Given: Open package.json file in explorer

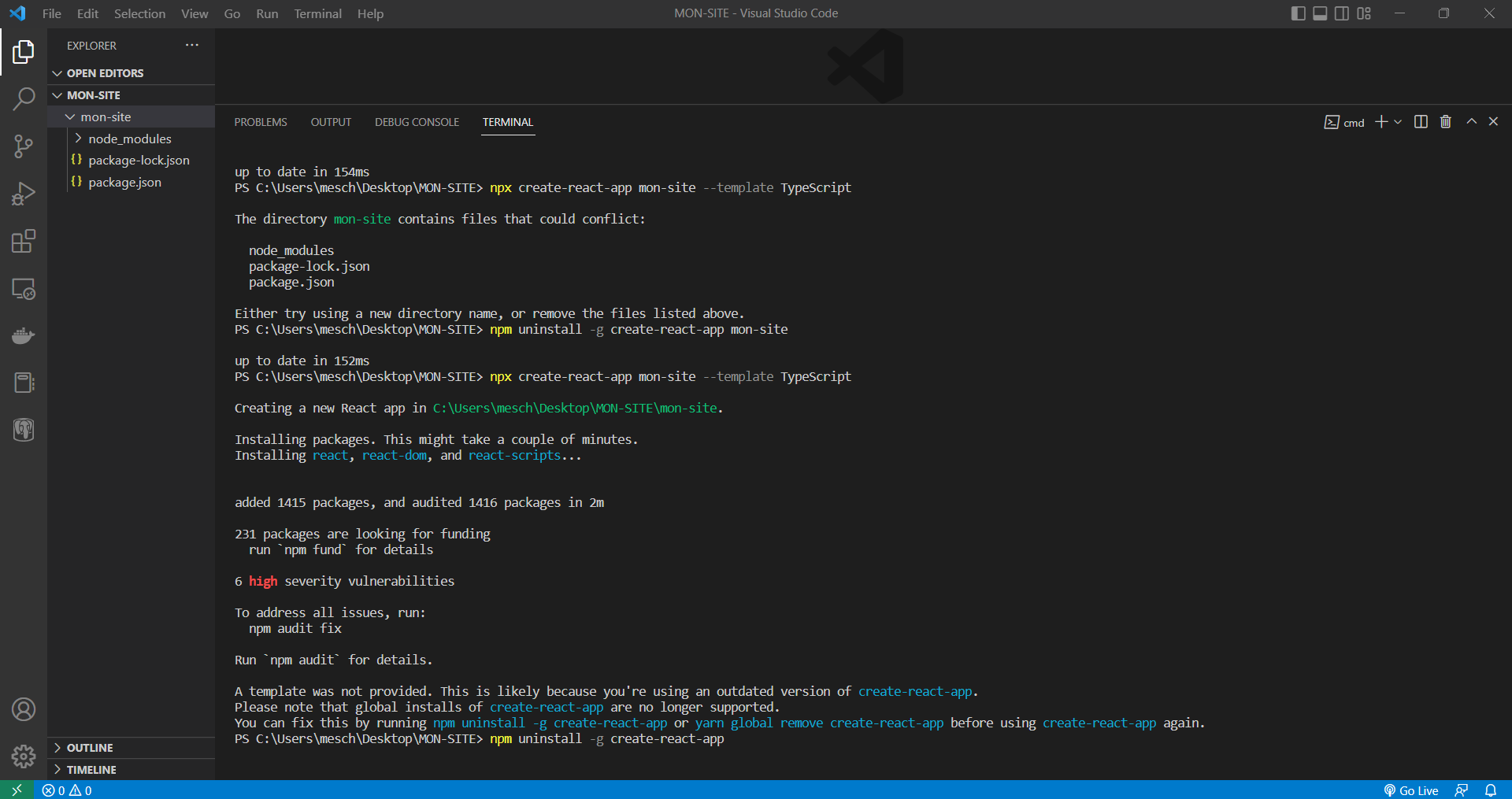Looking at the screenshot, I should pos(131,182).
